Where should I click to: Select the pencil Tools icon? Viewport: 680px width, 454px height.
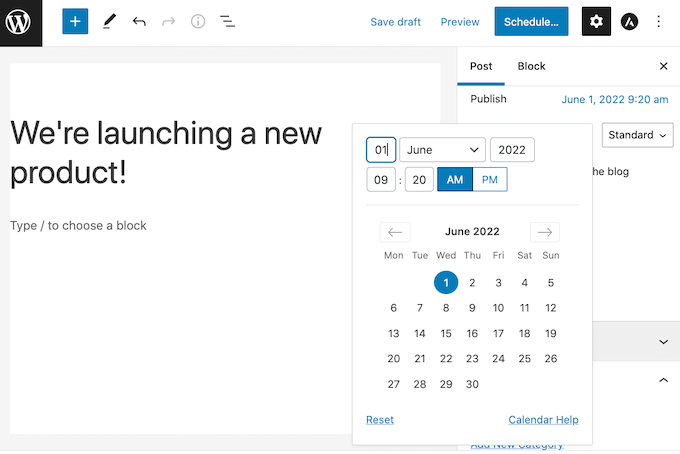tap(108, 21)
